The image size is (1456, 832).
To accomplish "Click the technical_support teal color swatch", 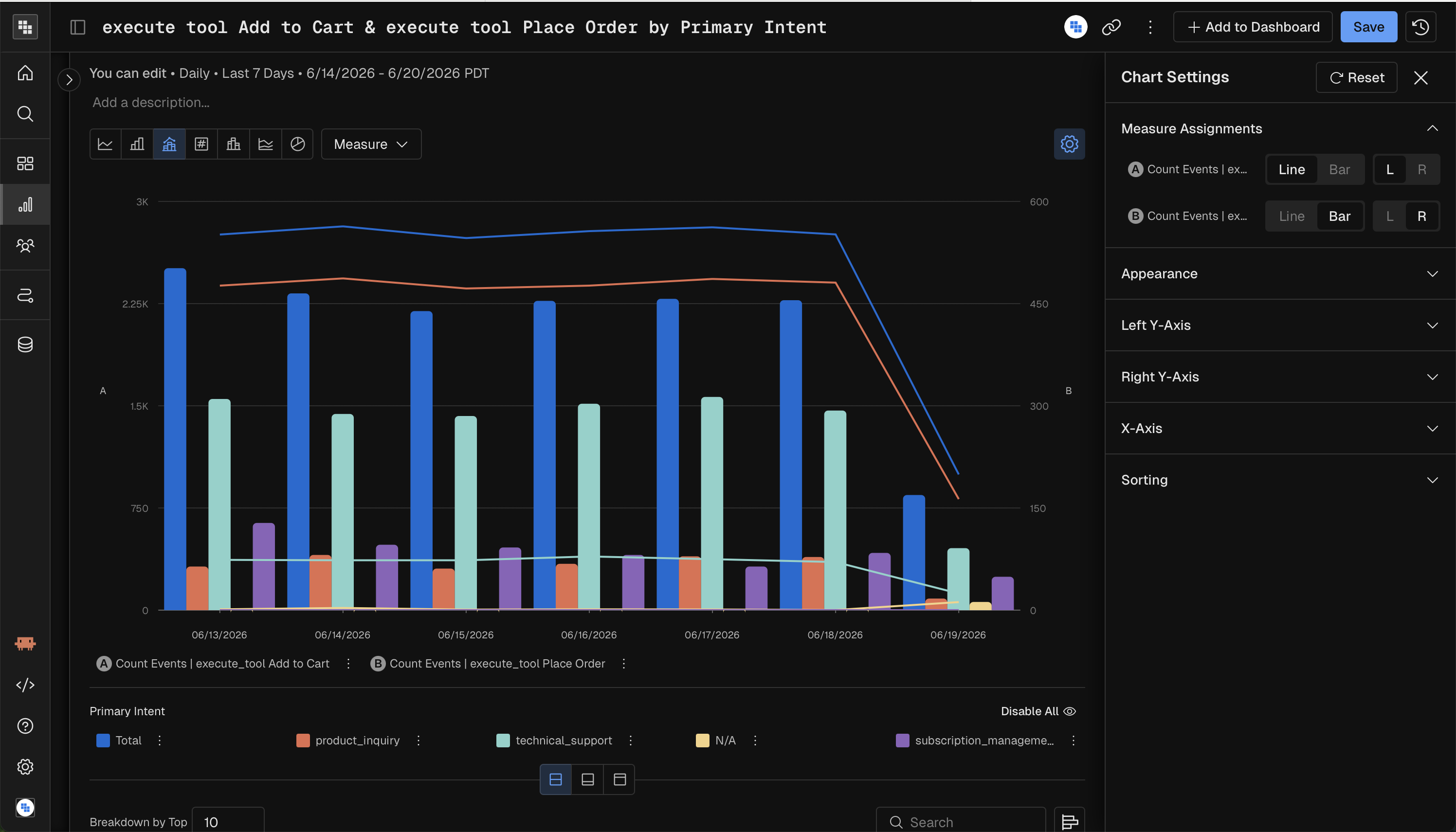I will [503, 741].
